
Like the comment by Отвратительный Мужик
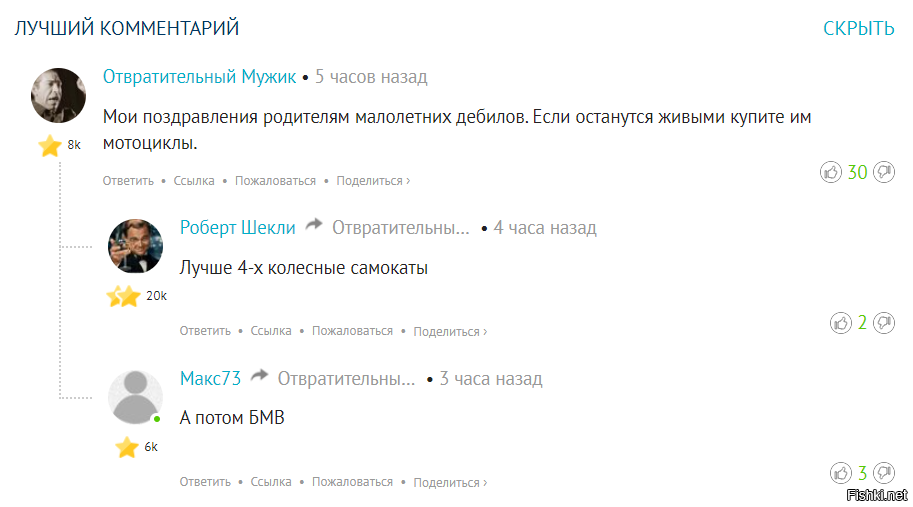tap(830, 173)
